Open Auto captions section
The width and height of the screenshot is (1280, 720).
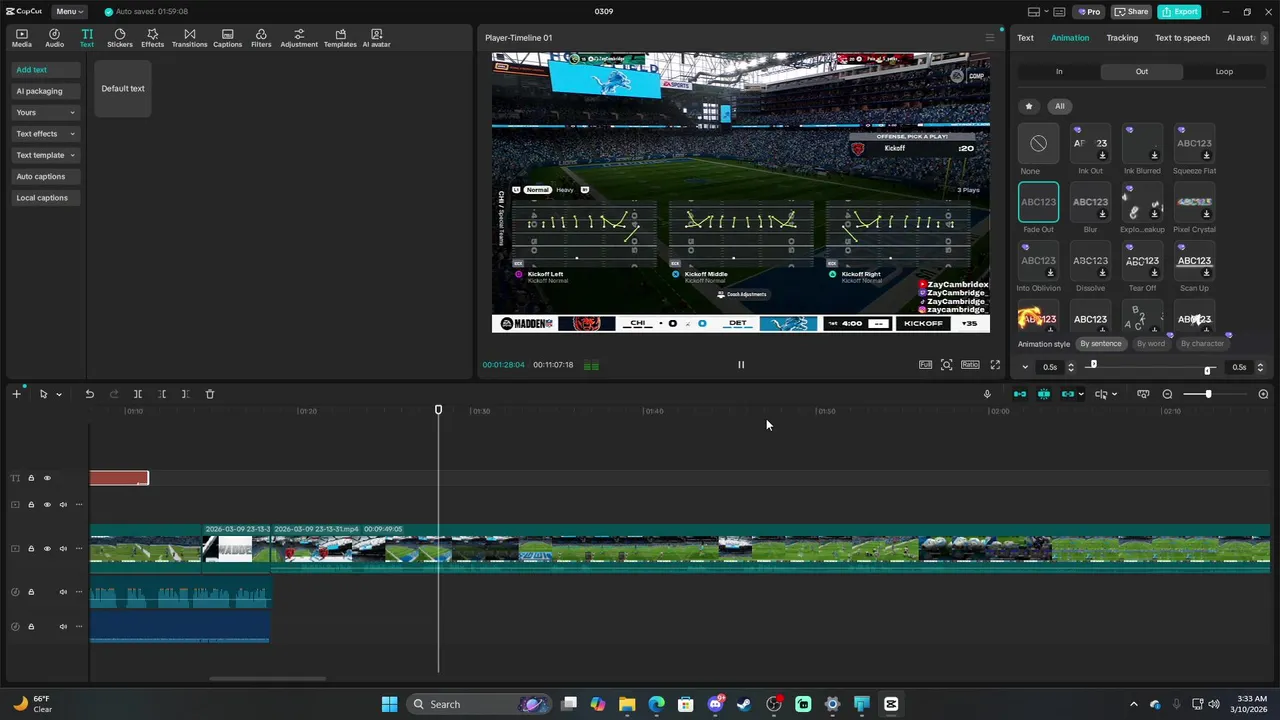[x=45, y=176]
